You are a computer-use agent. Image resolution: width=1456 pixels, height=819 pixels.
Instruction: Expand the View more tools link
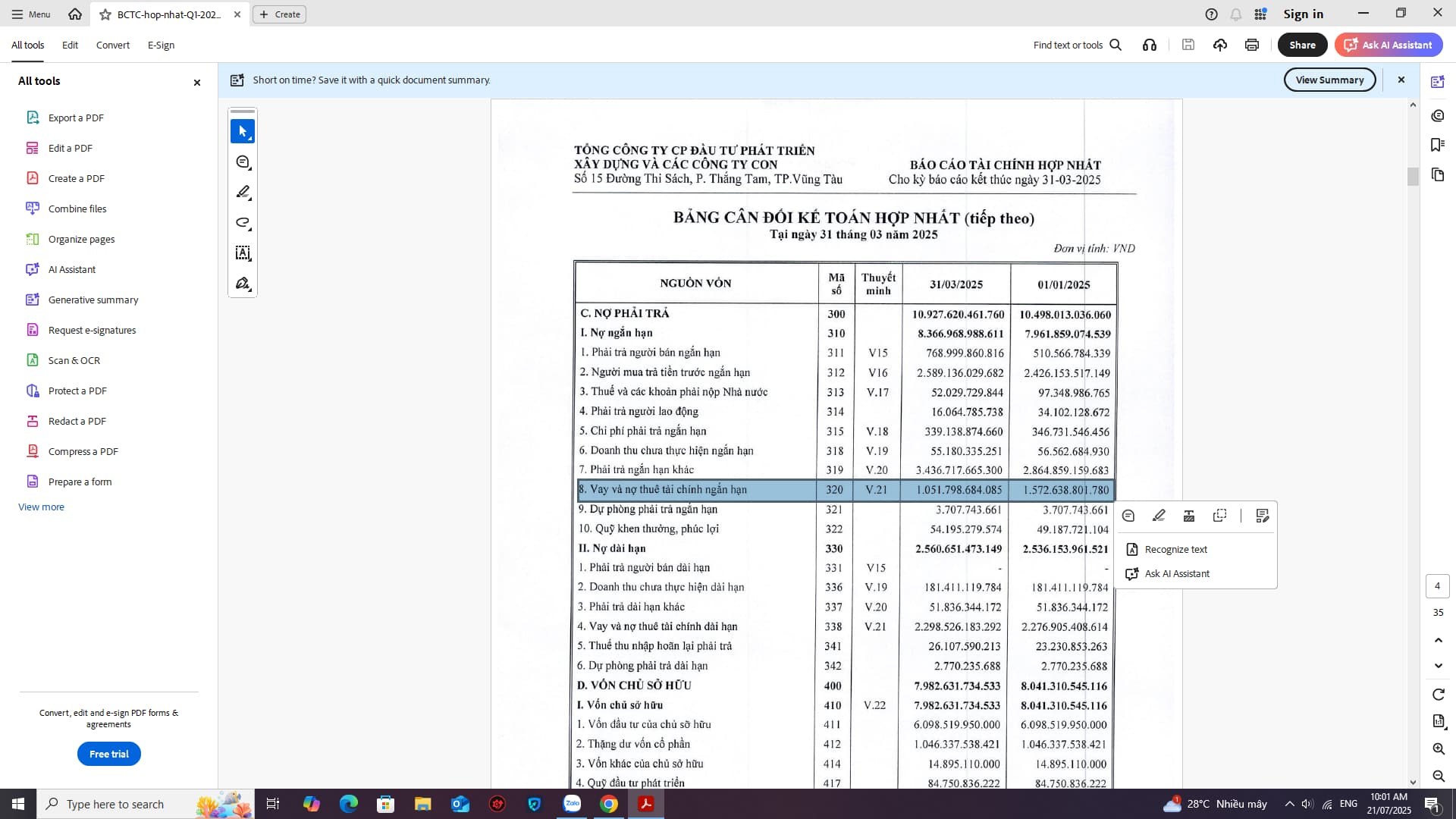click(41, 507)
